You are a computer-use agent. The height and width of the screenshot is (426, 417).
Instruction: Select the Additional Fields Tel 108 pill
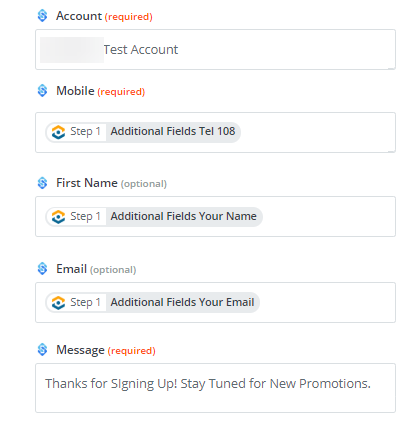point(143,132)
